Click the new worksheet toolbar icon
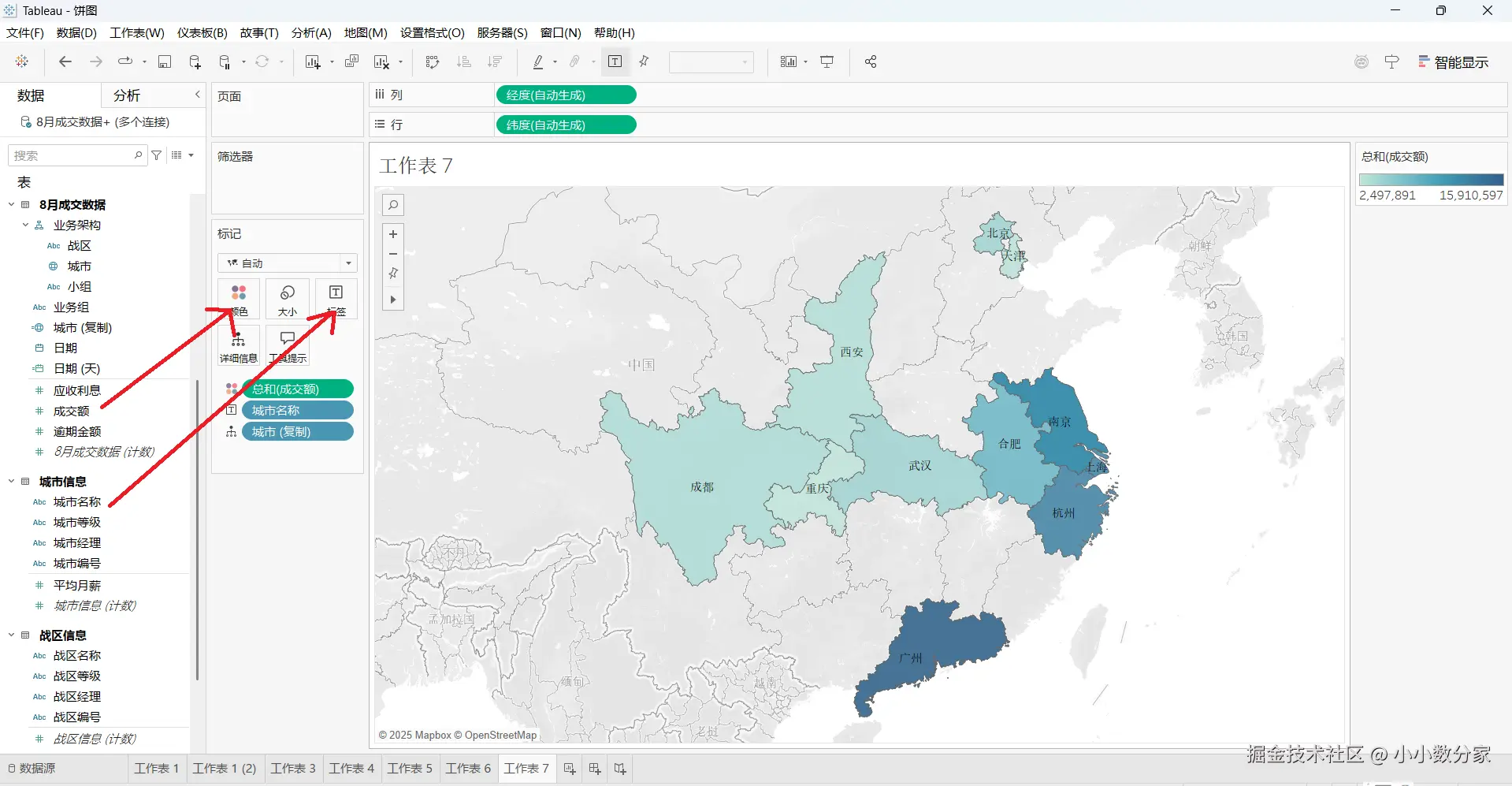Viewport: 1512px width, 786px height. point(314,61)
